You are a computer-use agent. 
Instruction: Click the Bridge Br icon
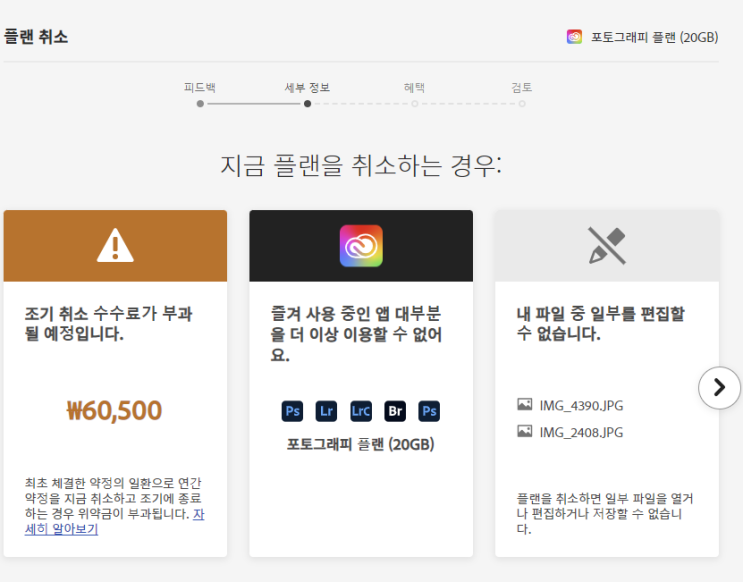pos(395,411)
